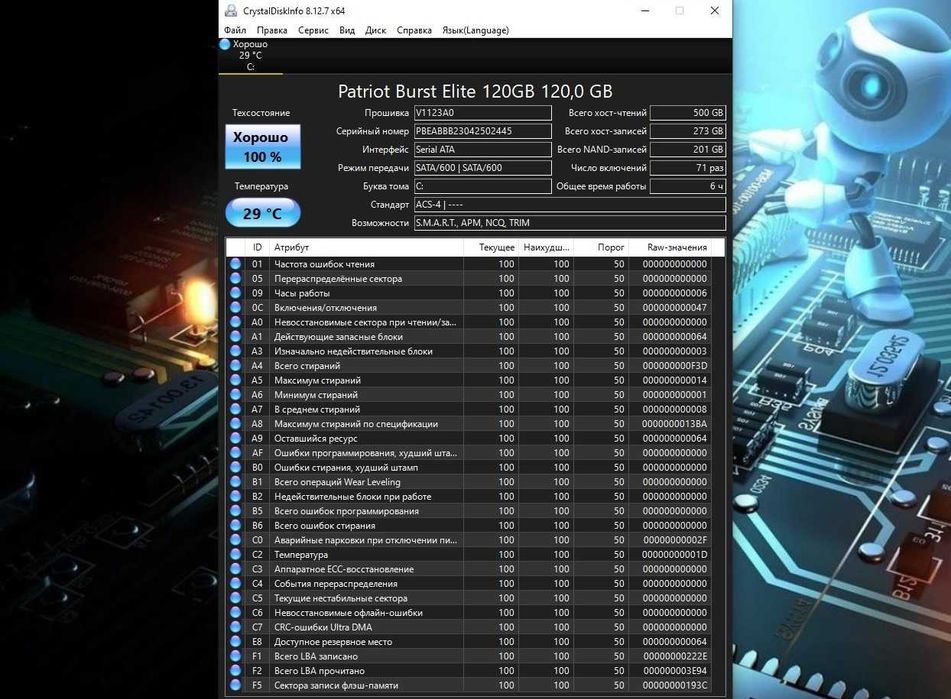Open the Справка menu
The width and height of the screenshot is (951, 699).
(414, 30)
